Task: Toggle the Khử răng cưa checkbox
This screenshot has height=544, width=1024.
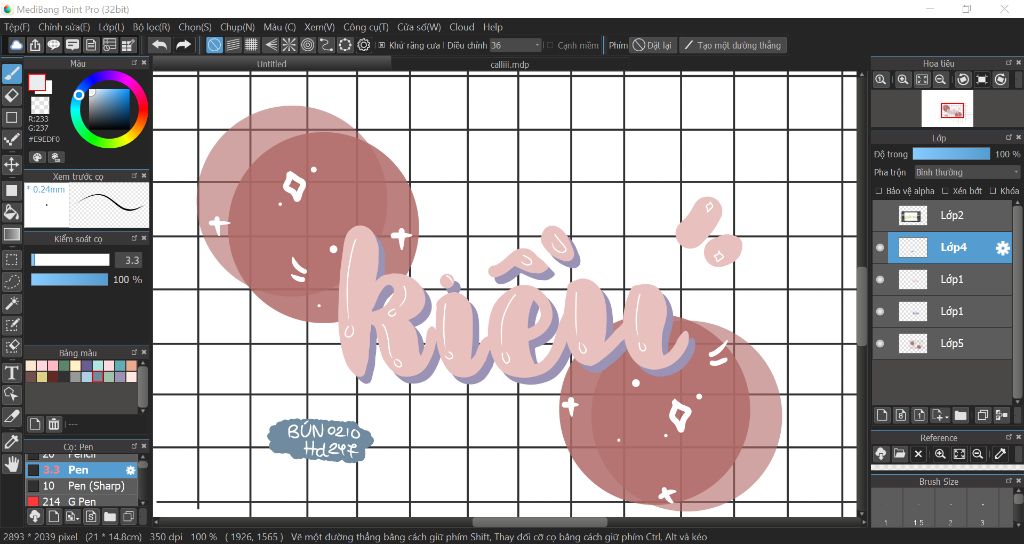Action: click(x=382, y=45)
